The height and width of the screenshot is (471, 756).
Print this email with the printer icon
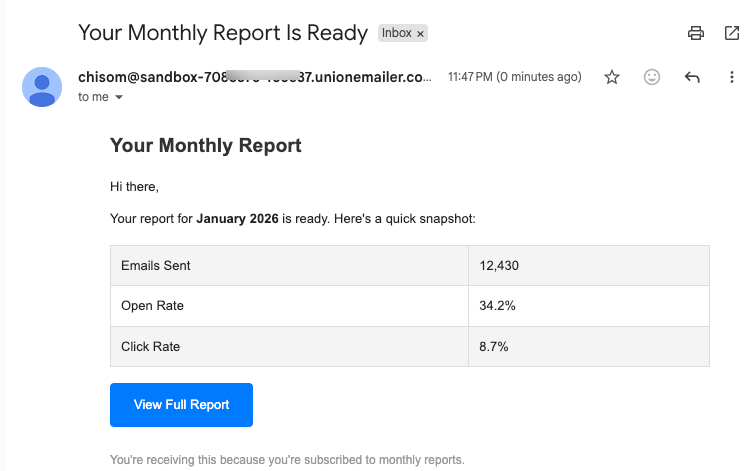(x=695, y=33)
